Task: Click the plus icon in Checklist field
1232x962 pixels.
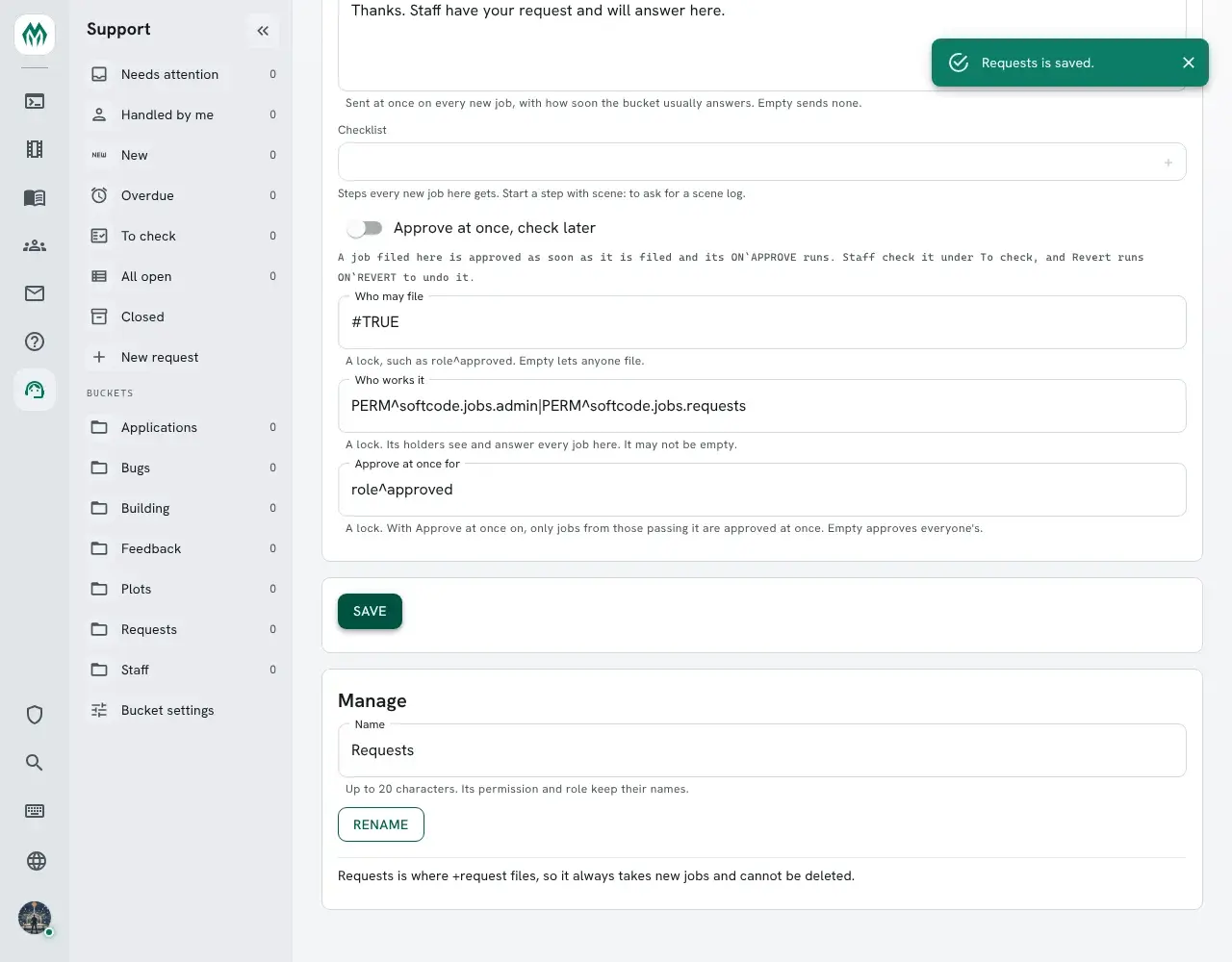Action: click(1168, 163)
